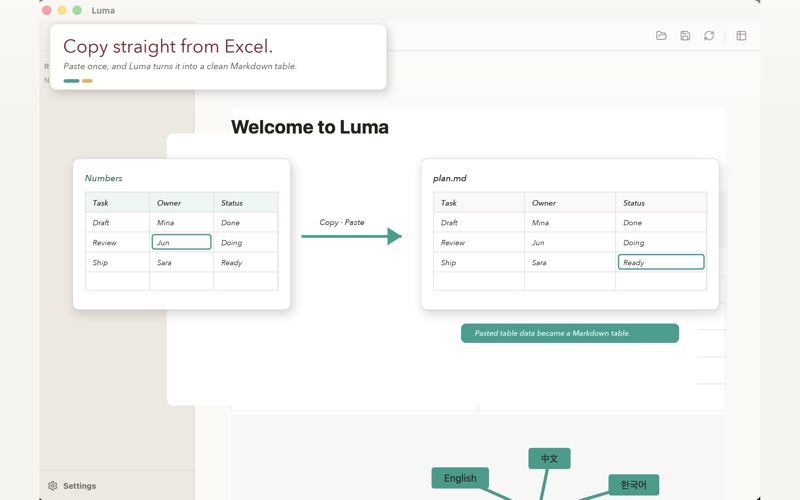
Task: Click the 'Copy · Paste' label
Action: tap(342, 222)
